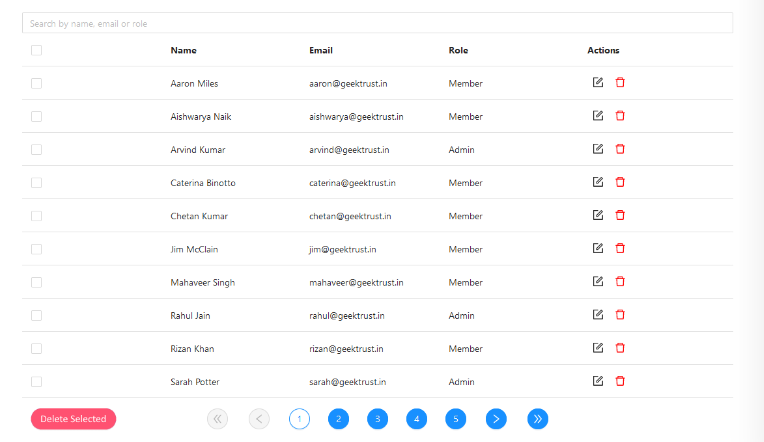Click email arvind@geektrust.in
Viewport: 764px width, 442px height.
coord(349,150)
